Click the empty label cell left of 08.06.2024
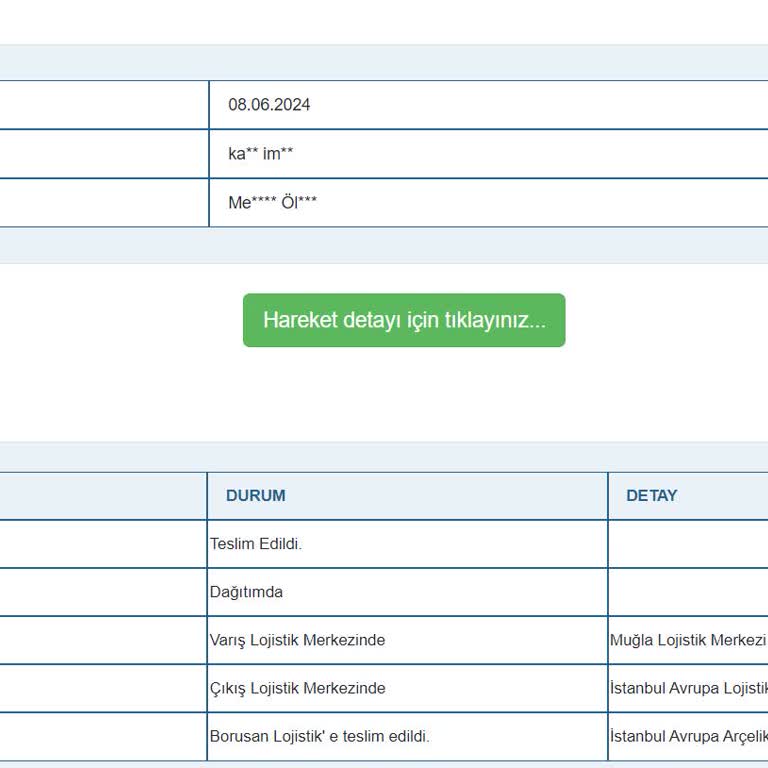The image size is (768, 768). click(x=103, y=105)
